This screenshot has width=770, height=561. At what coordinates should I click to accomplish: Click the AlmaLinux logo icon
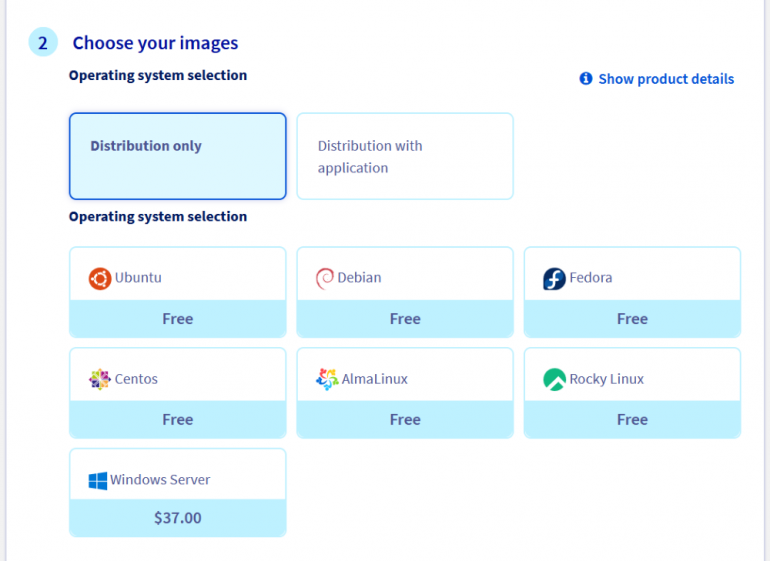click(326, 379)
